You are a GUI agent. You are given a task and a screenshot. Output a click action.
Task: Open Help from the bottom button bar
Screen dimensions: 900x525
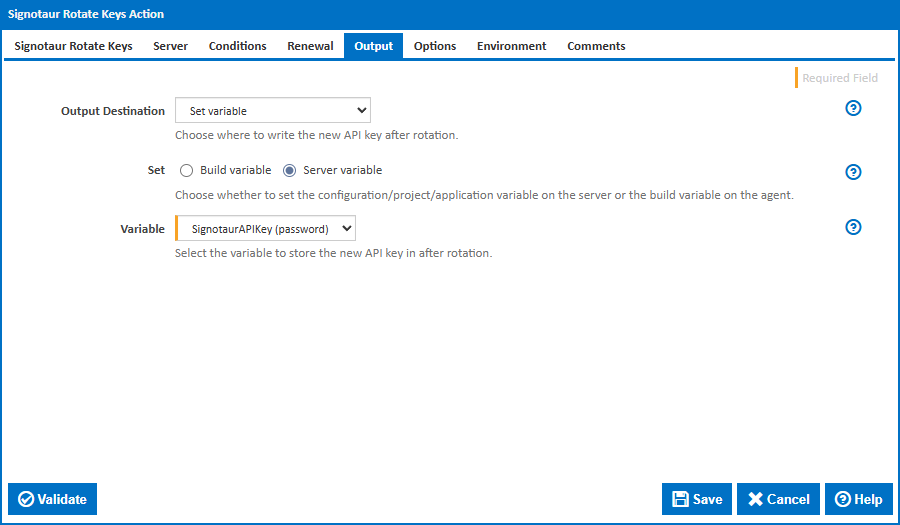coord(858,499)
